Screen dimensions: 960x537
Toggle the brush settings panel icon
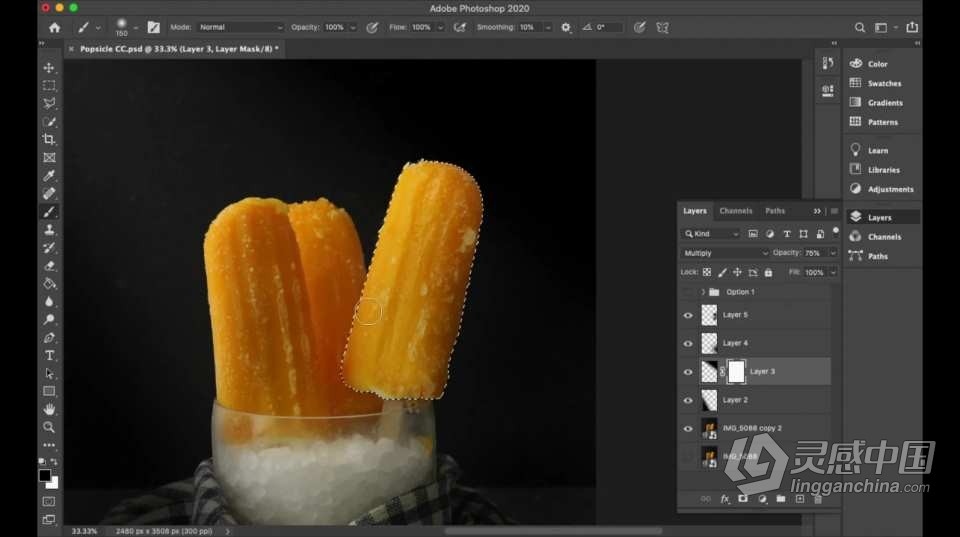tap(154, 28)
